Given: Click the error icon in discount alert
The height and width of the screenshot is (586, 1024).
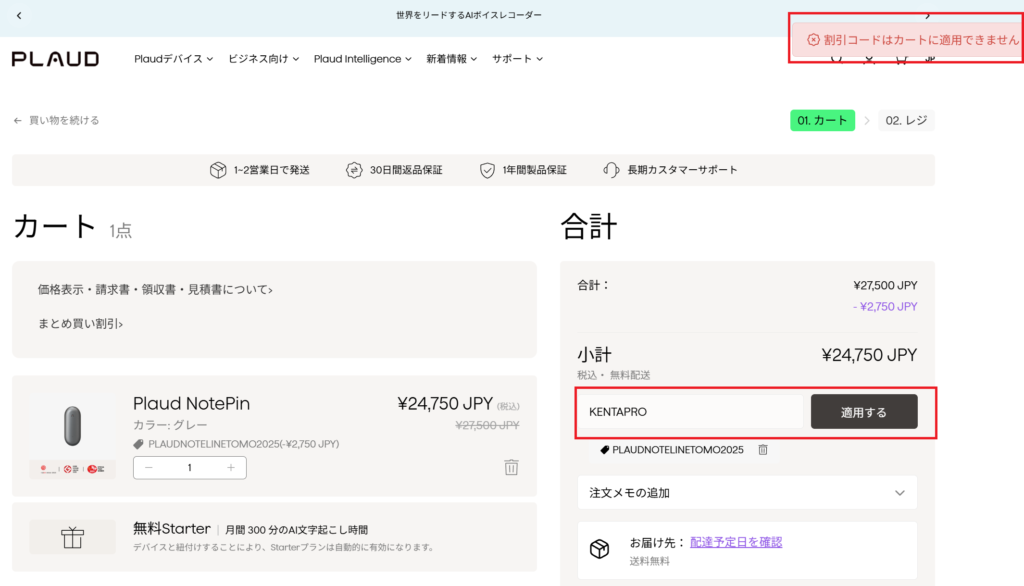Looking at the screenshot, I should point(813,40).
